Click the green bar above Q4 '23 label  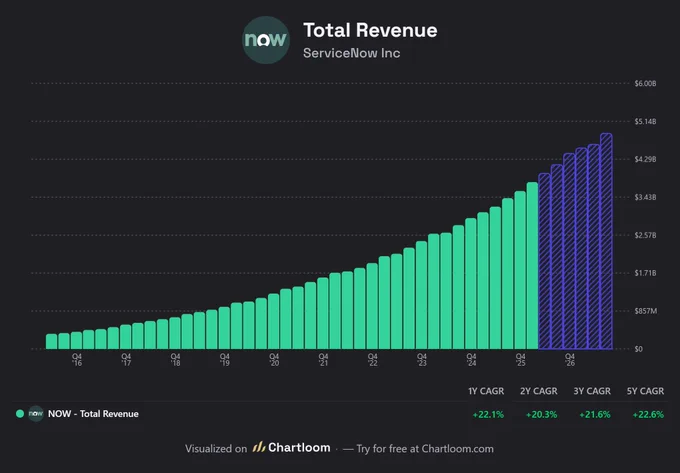coord(422,295)
